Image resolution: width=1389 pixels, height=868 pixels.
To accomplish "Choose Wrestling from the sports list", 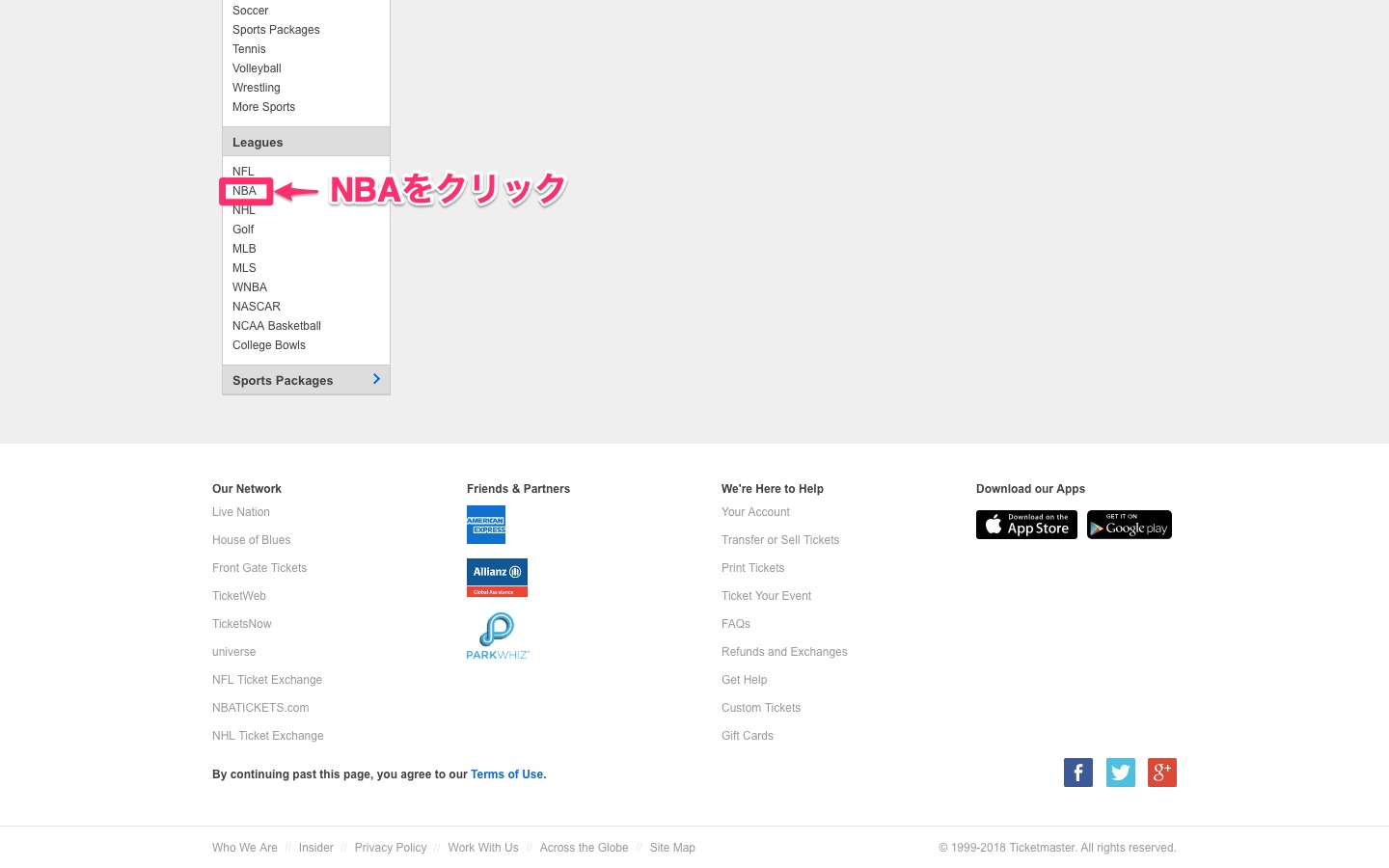I will [x=257, y=88].
